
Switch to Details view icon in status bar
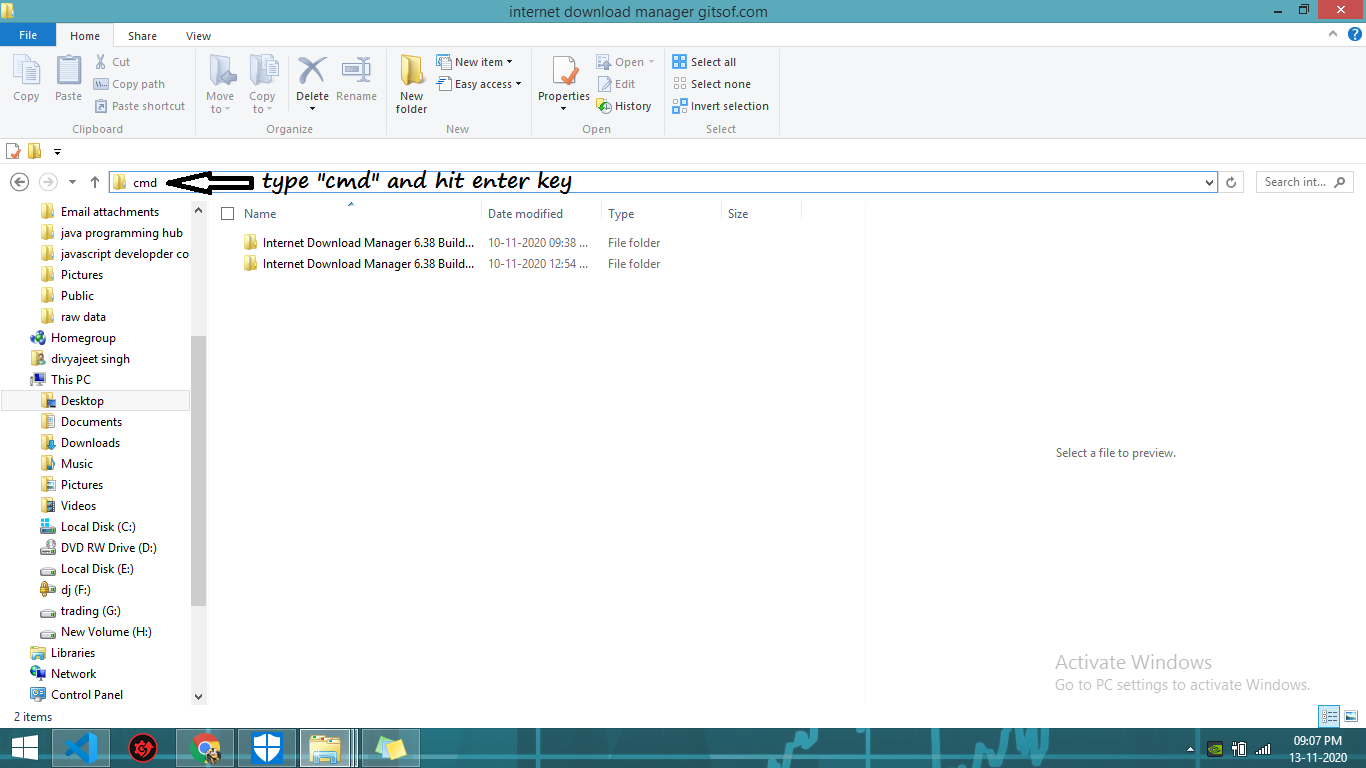pos(1329,716)
